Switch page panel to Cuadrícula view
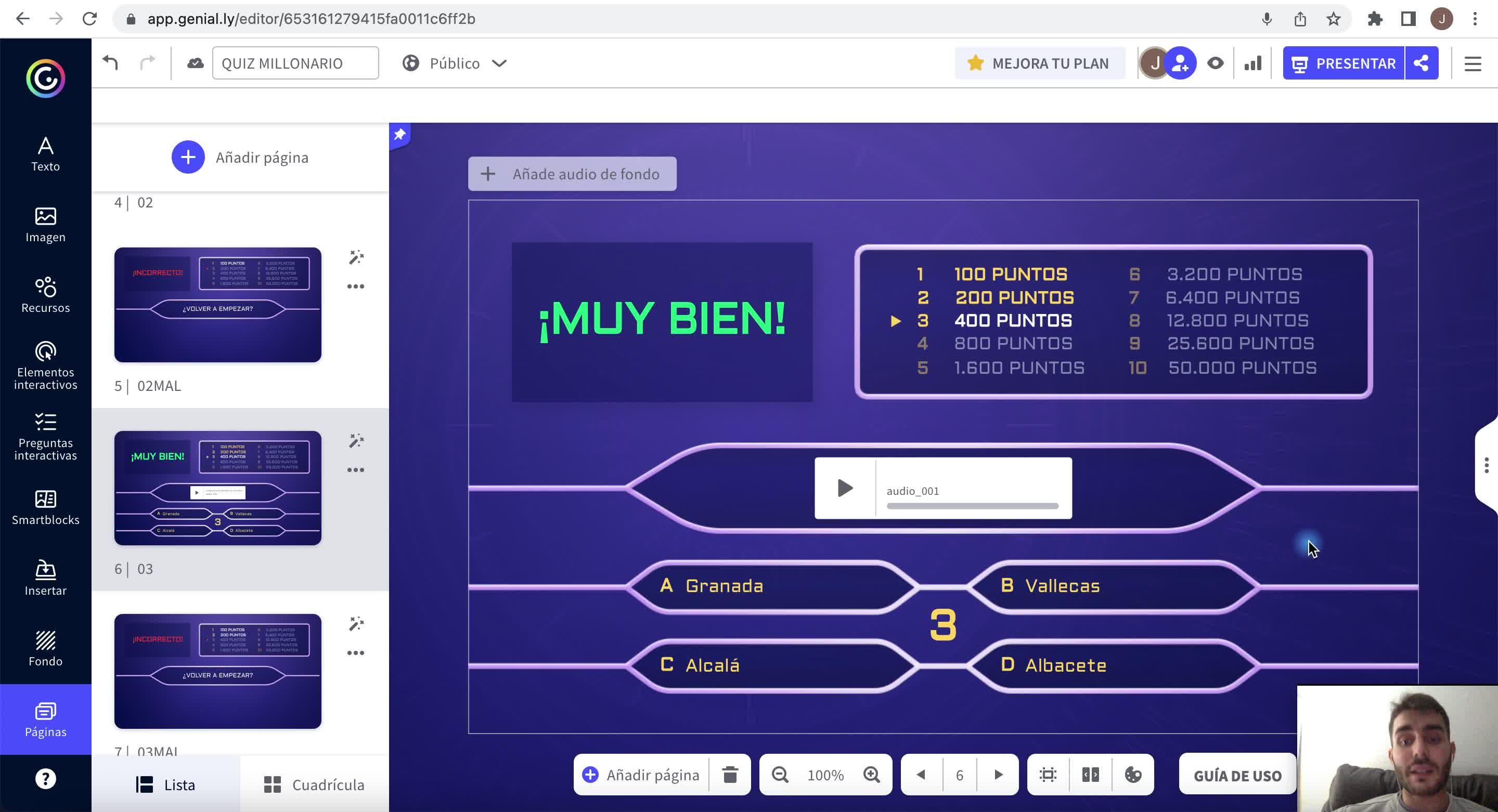This screenshot has width=1498, height=812. [x=314, y=784]
